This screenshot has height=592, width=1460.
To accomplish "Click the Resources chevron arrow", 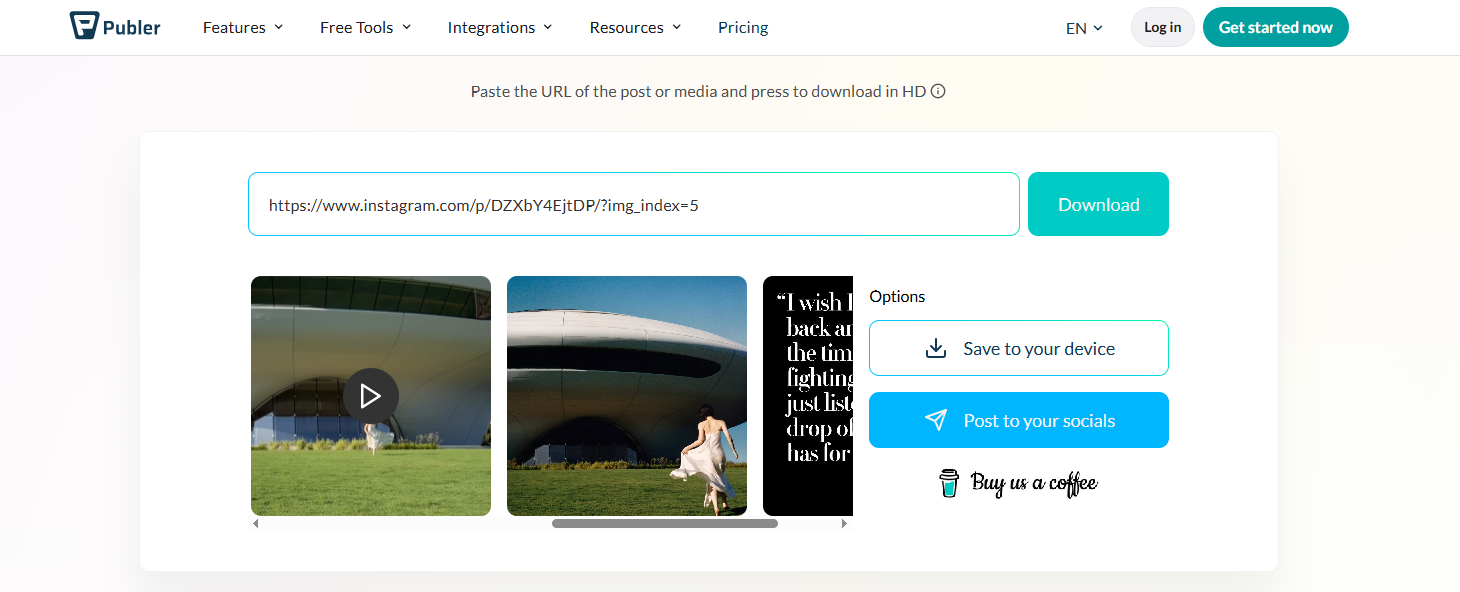I will [676, 27].
